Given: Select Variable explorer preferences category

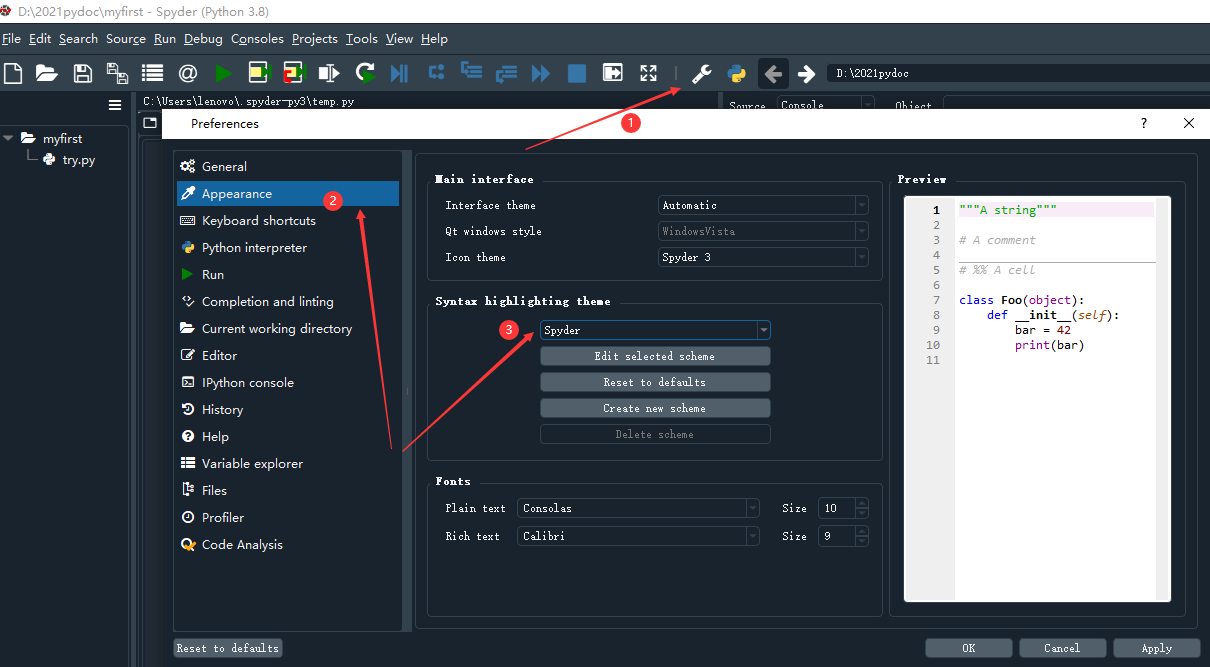Looking at the screenshot, I should click(x=287, y=464).
